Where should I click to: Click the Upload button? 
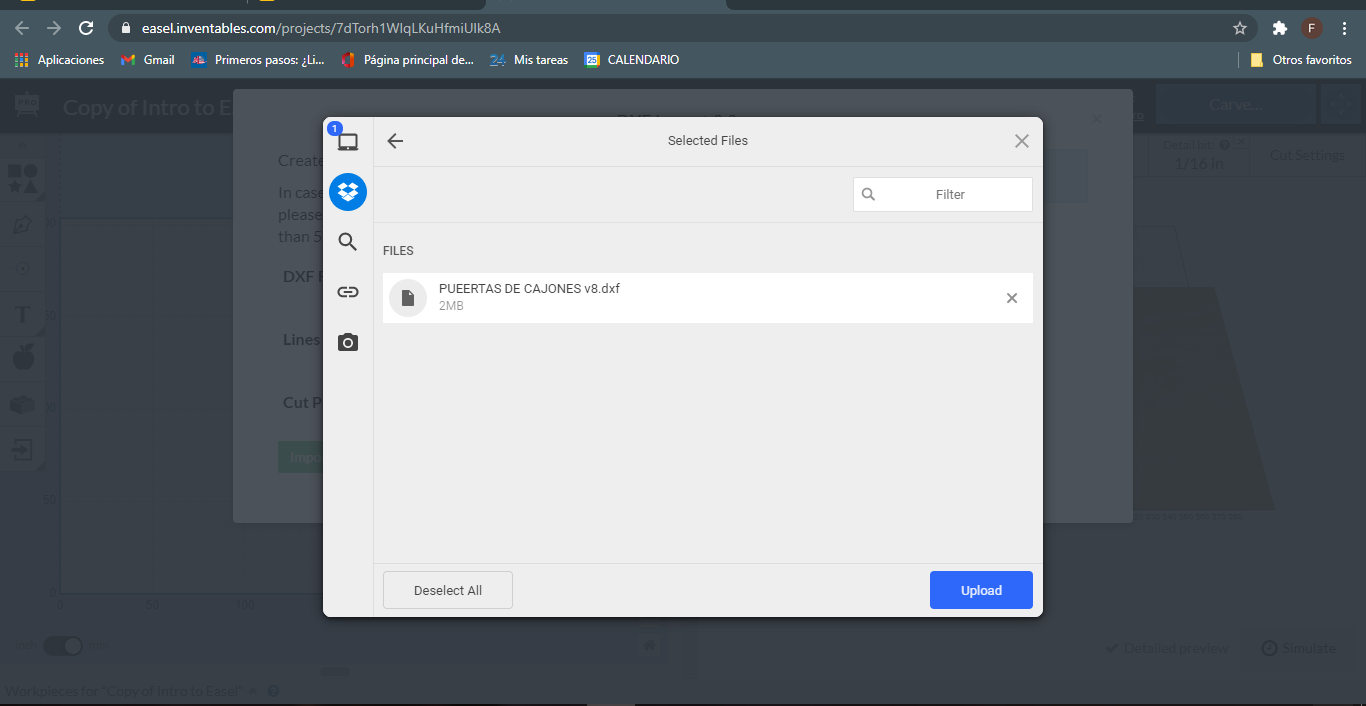pyautogui.click(x=981, y=590)
